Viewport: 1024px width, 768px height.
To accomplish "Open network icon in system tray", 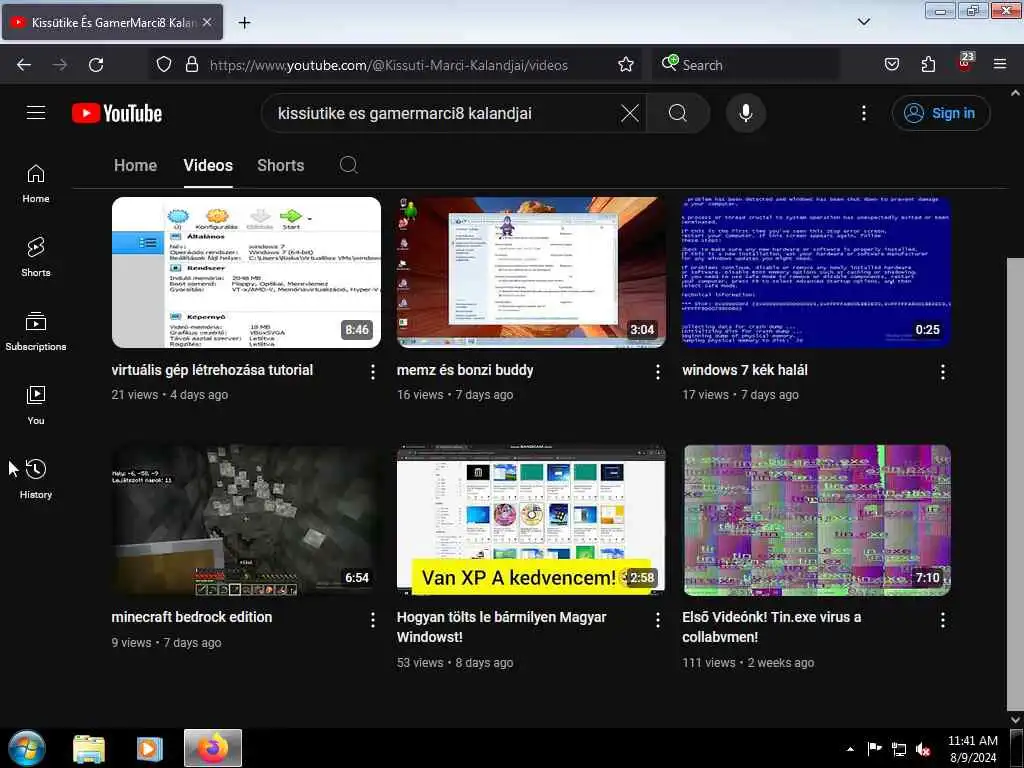I will tap(899, 749).
